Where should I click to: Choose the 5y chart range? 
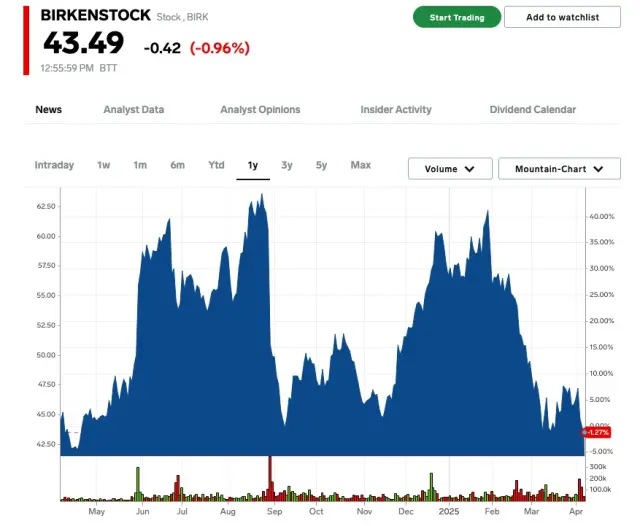(x=321, y=165)
